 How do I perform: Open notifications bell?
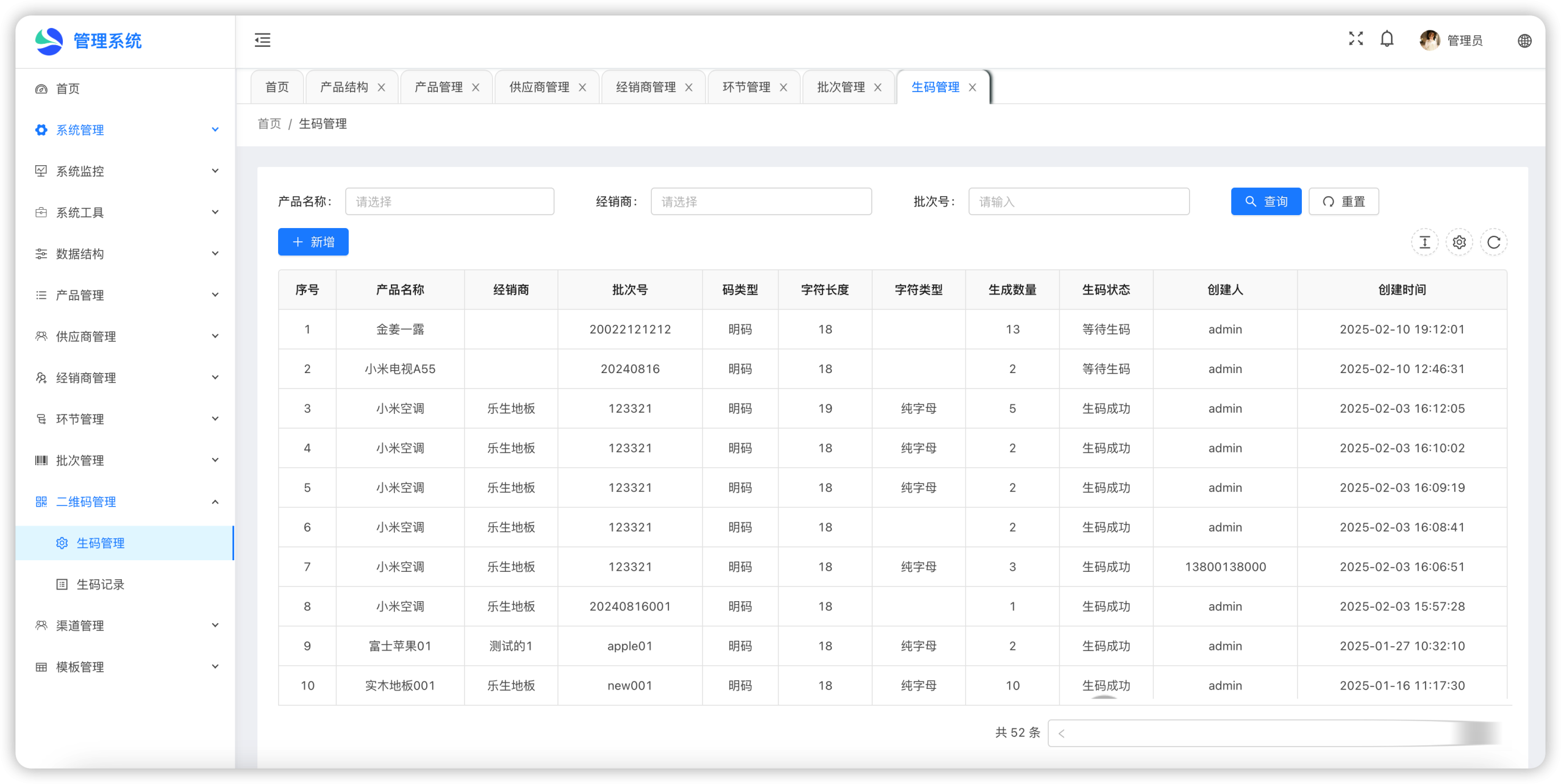1387,40
